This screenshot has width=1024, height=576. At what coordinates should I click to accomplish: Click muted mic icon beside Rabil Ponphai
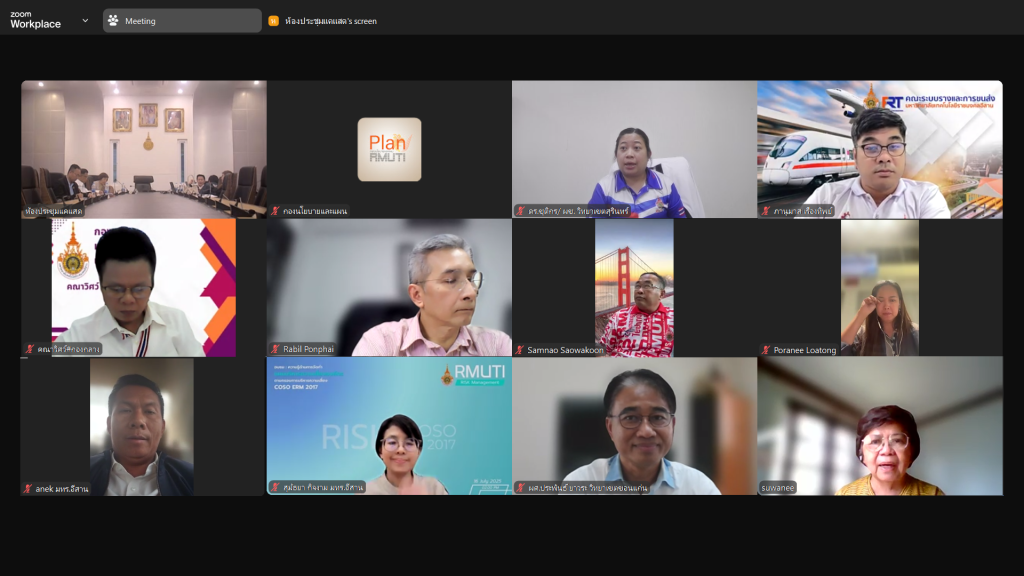[275, 350]
